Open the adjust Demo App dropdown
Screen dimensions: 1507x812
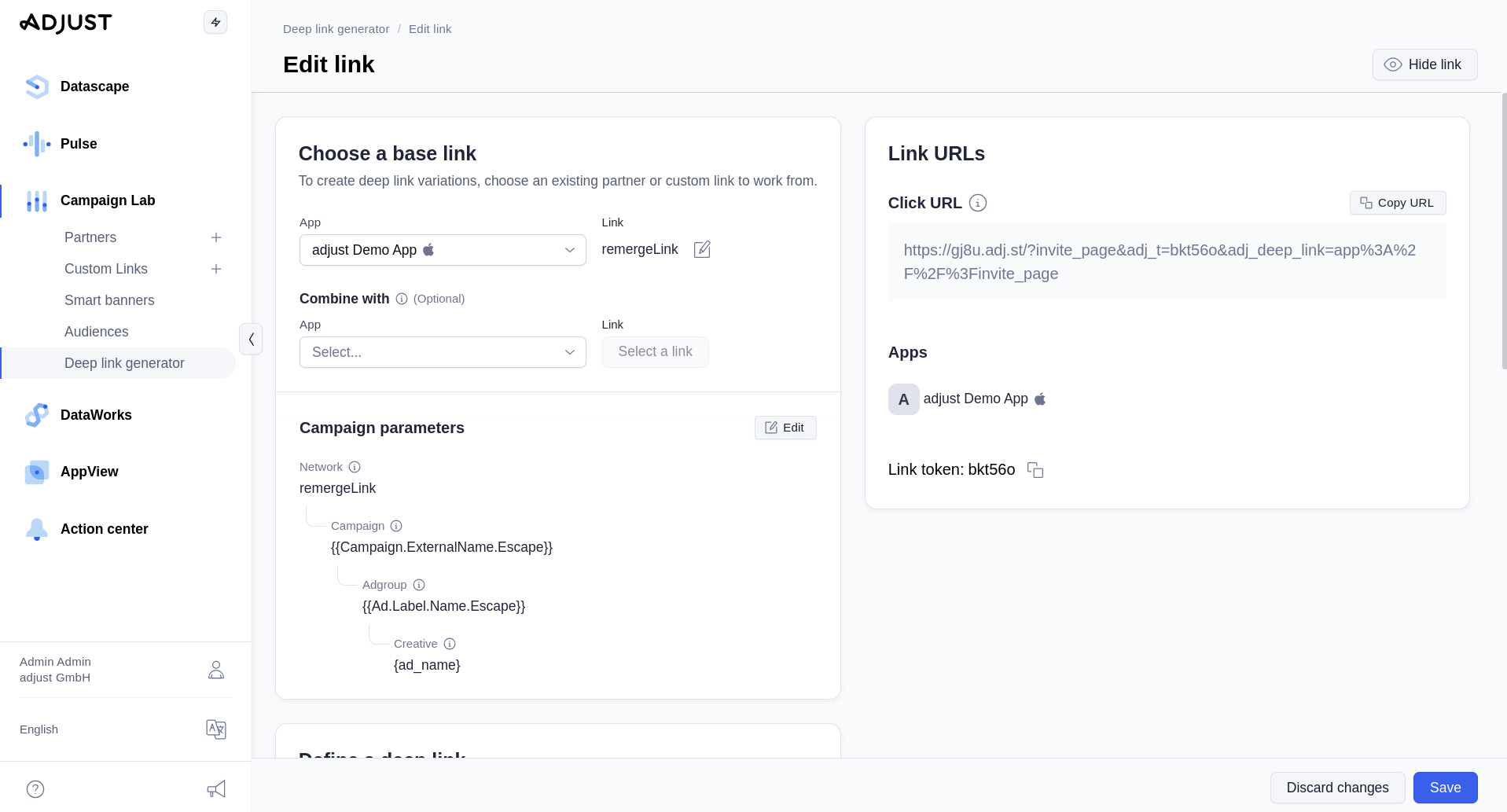443,250
